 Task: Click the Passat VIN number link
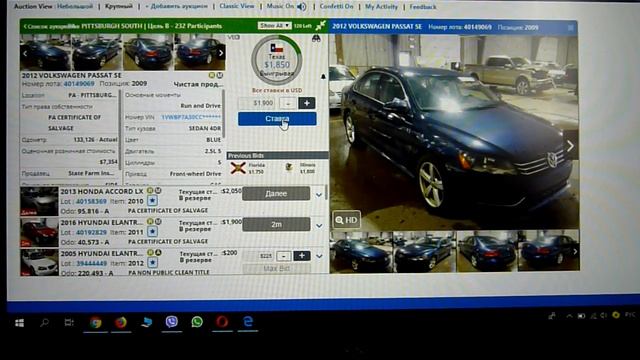(191, 117)
